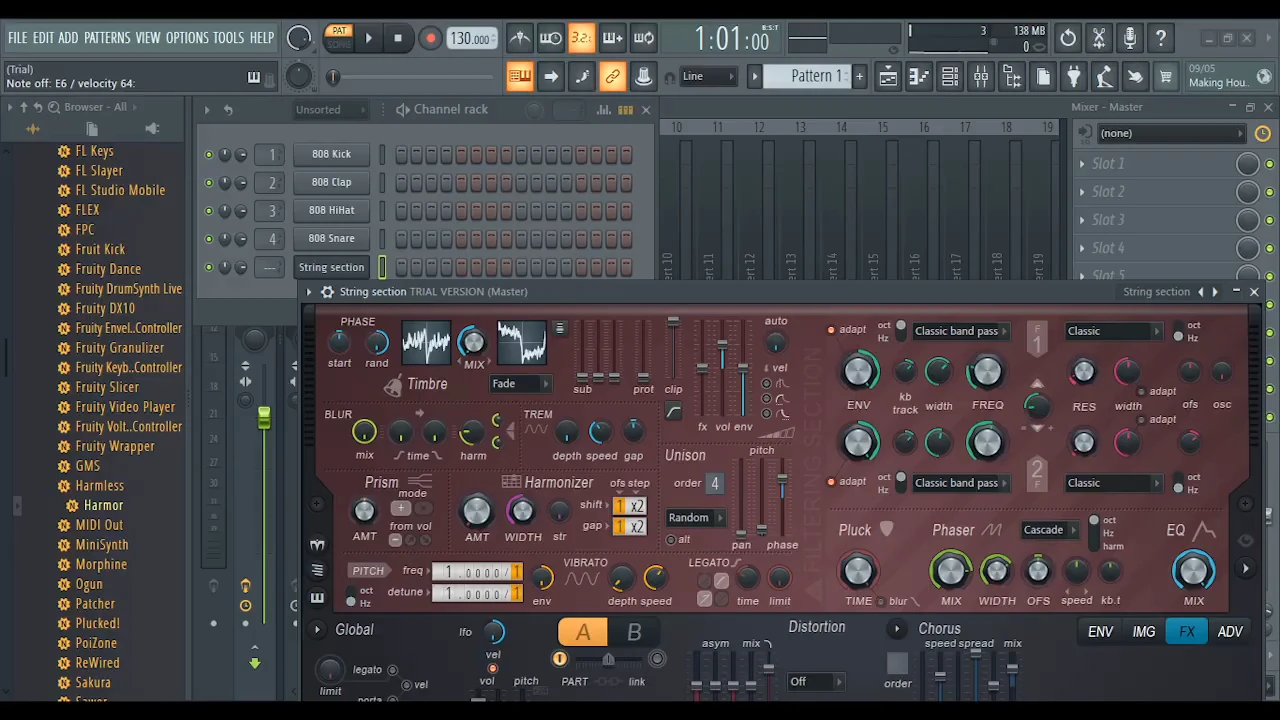Toggle the link chain icon in toolbar
1280x720 pixels.
(x=612, y=76)
